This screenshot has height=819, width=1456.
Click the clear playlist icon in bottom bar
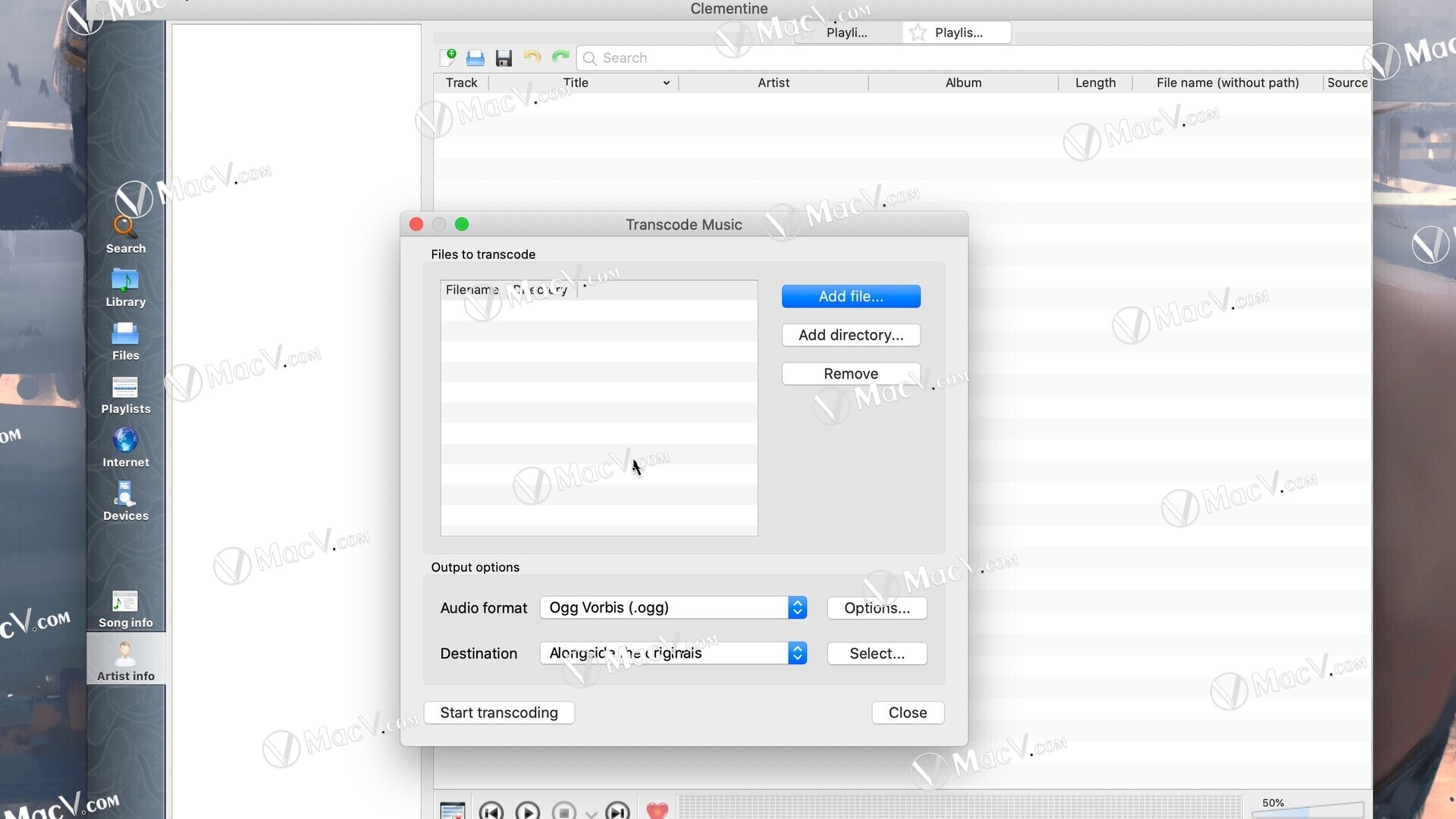coord(453,810)
